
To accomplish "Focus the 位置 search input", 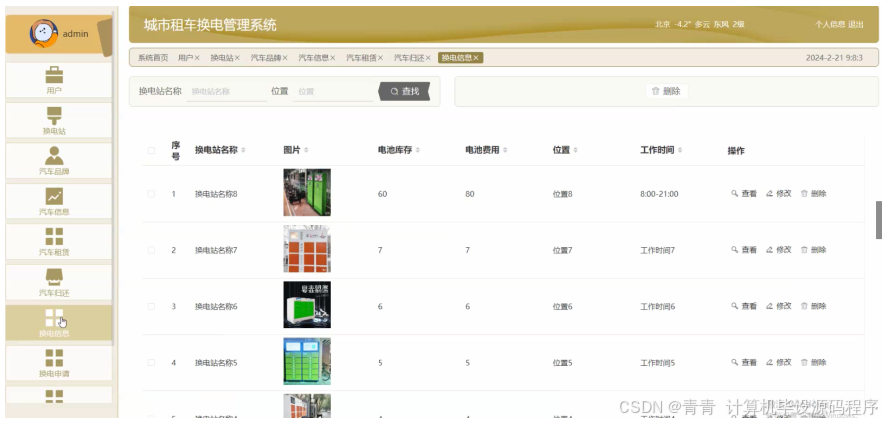I will pos(333,91).
